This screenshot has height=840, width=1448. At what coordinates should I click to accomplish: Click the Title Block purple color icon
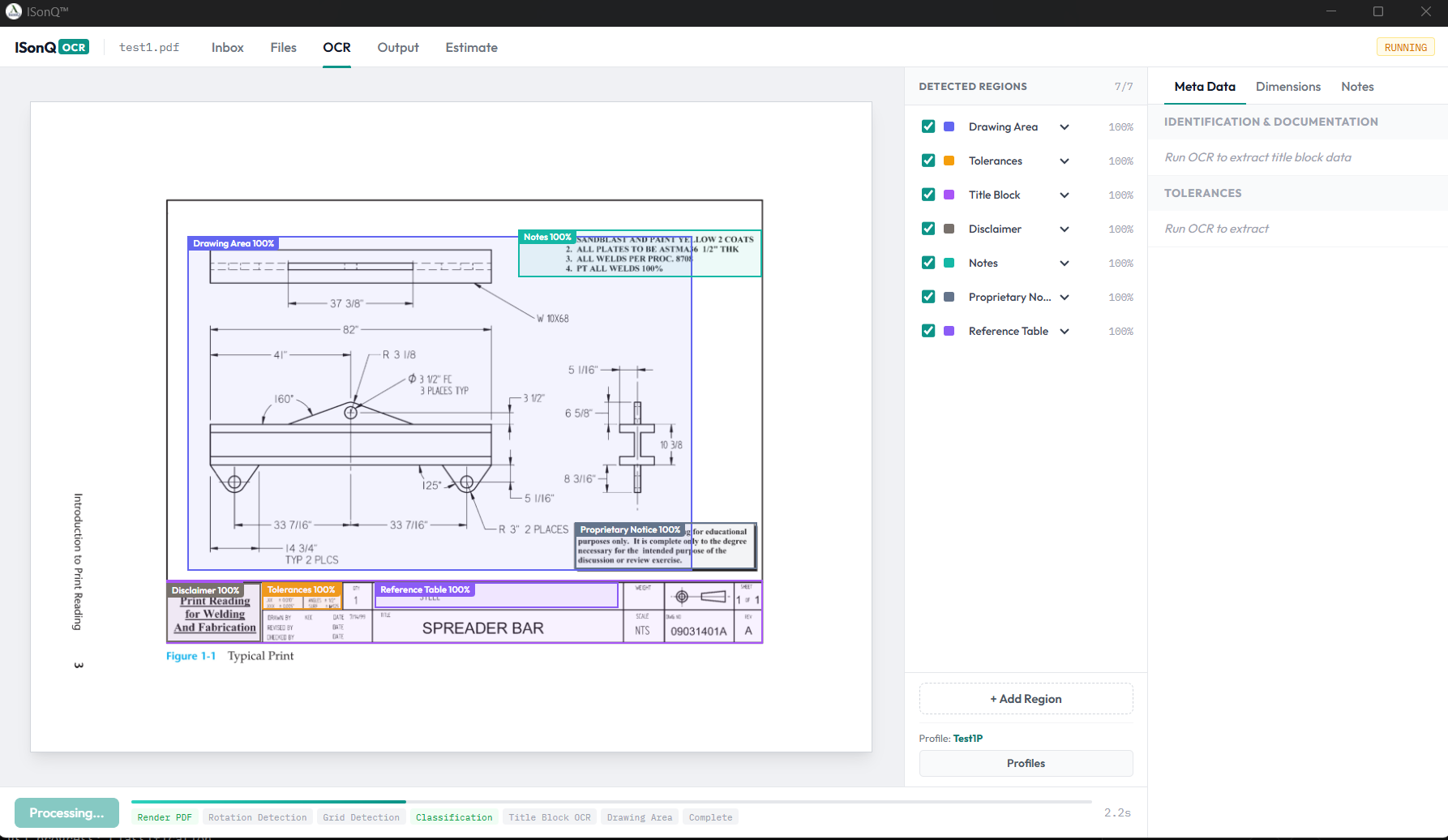(x=949, y=195)
